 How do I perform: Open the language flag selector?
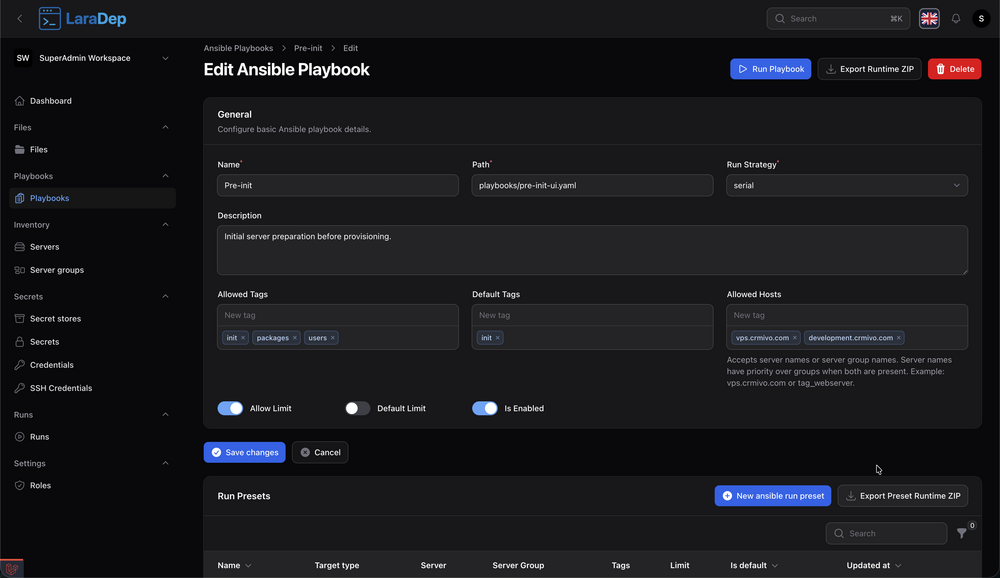pyautogui.click(x=929, y=19)
